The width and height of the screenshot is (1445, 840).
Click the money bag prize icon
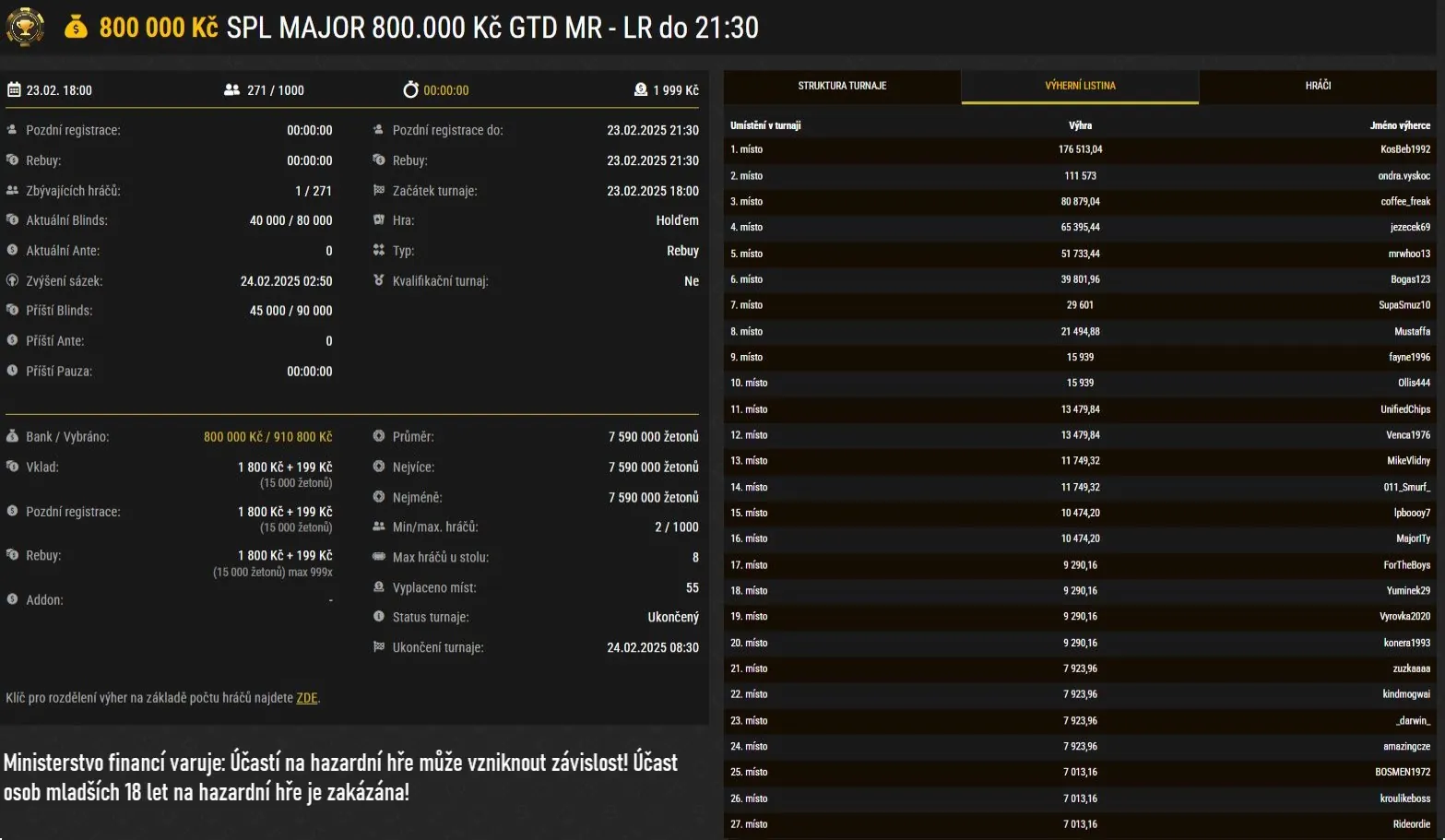[x=76, y=28]
